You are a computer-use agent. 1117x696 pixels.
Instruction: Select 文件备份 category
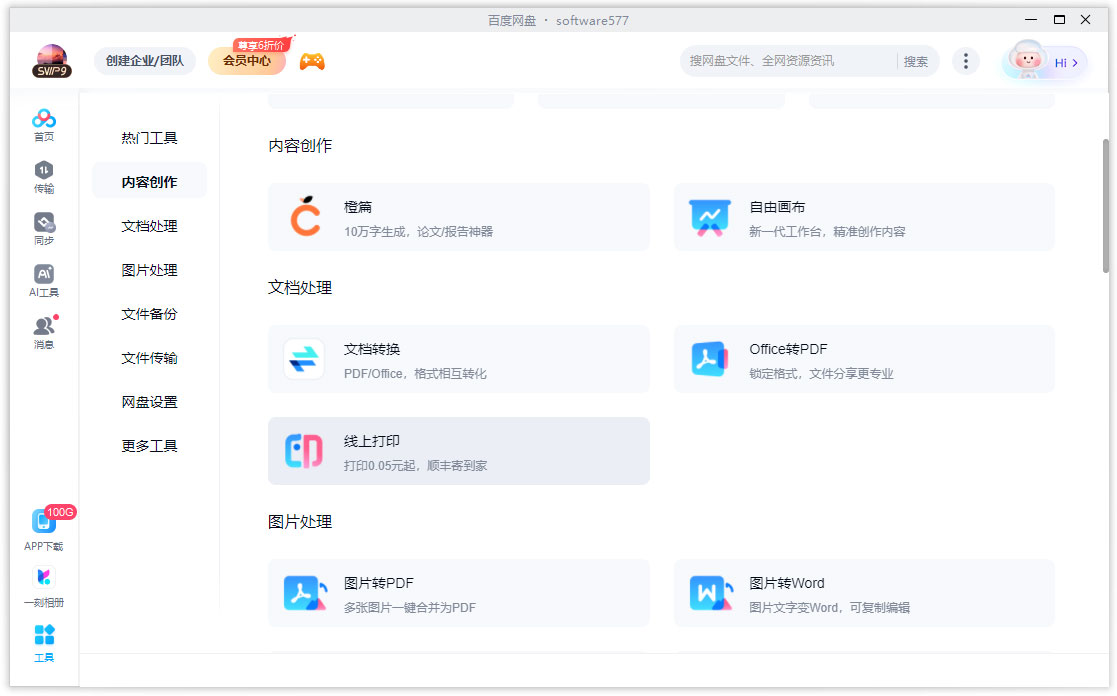(x=149, y=314)
